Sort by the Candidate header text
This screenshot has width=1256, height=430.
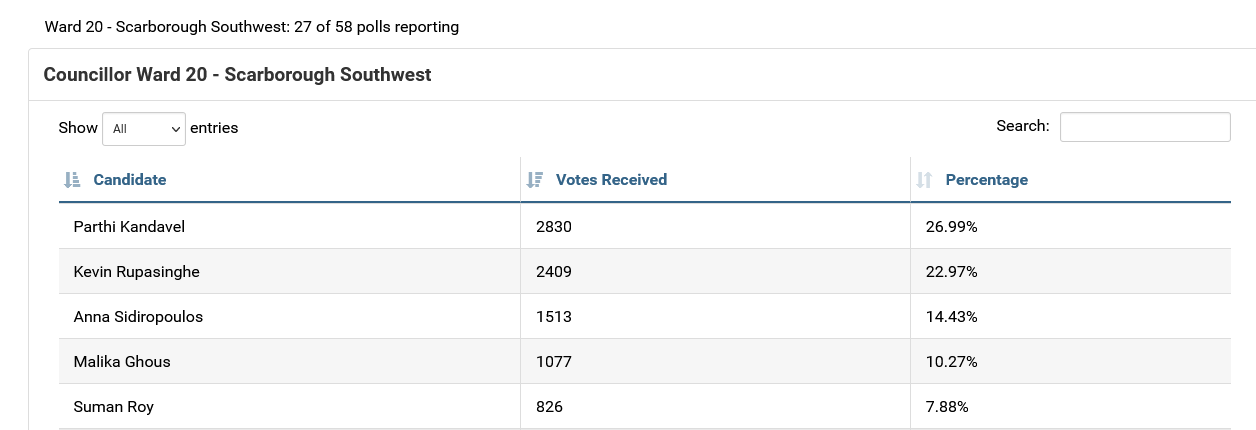(130, 180)
